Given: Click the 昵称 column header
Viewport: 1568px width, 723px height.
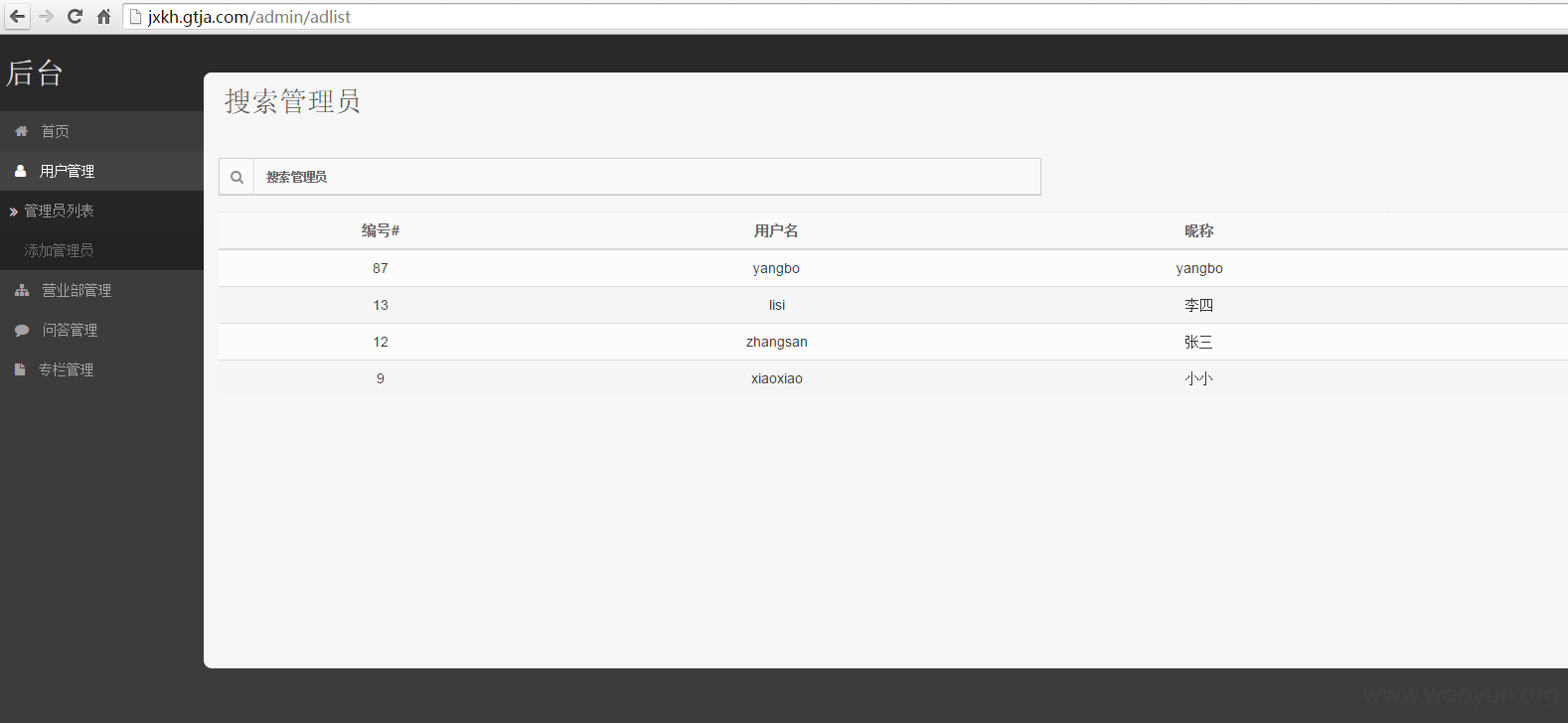Looking at the screenshot, I should pos(1199,230).
